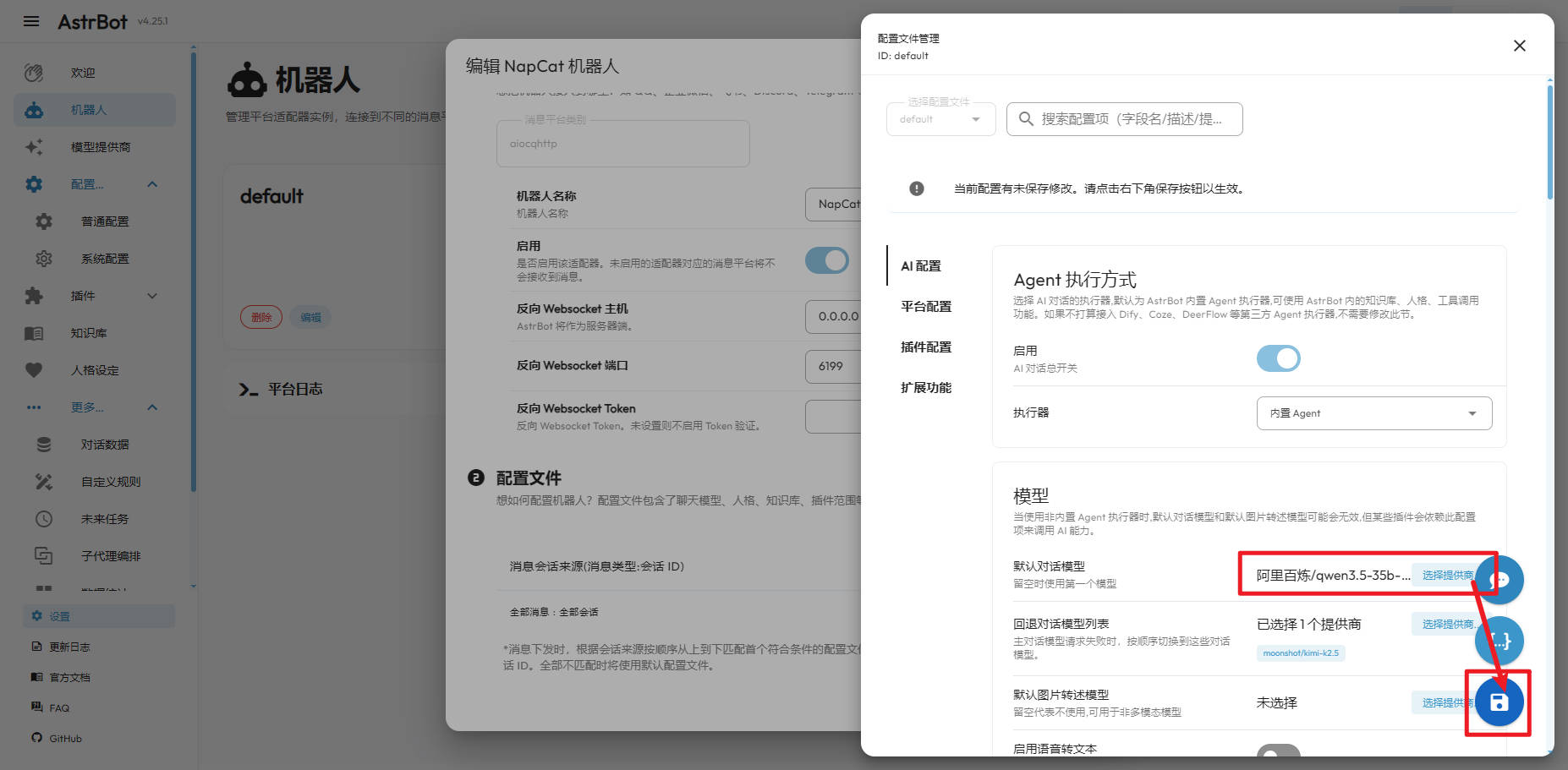Toggle AI 对话总开关 启用 switch

[x=1279, y=358]
